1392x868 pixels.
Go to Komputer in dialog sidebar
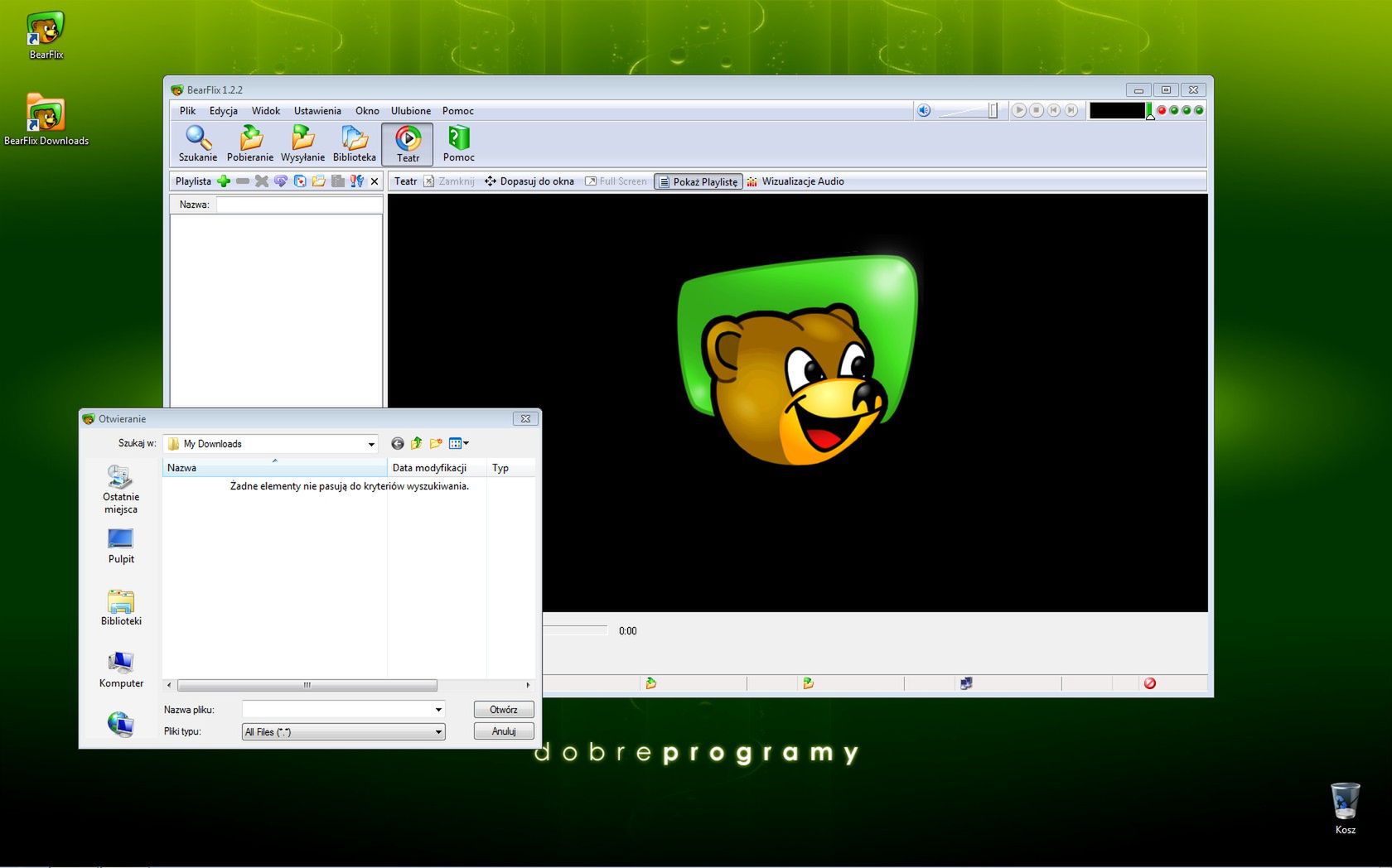pos(121,670)
